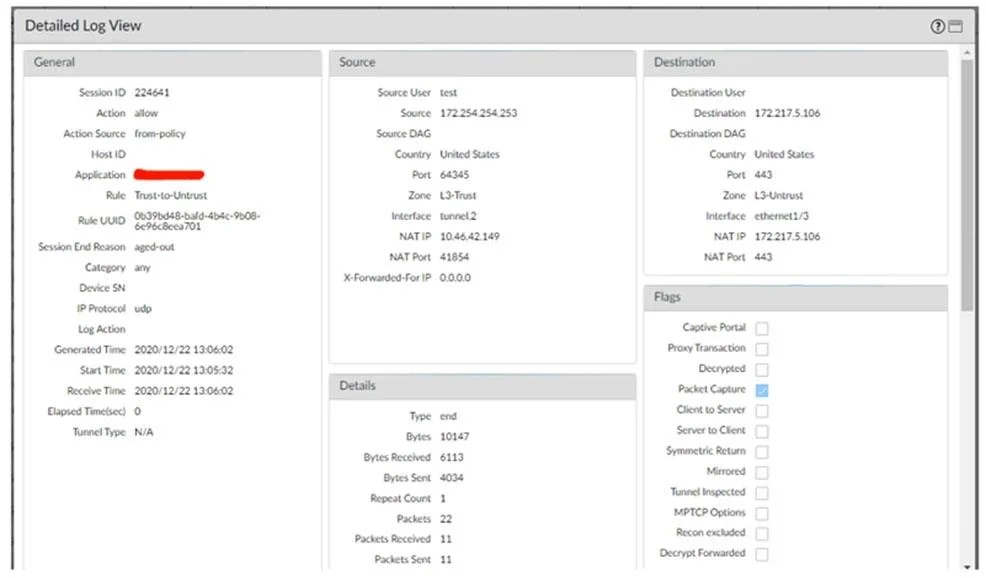Image resolution: width=986 pixels, height=578 pixels.
Task: Uncheck the Packet Capture checkbox
Action: pyautogui.click(x=762, y=390)
